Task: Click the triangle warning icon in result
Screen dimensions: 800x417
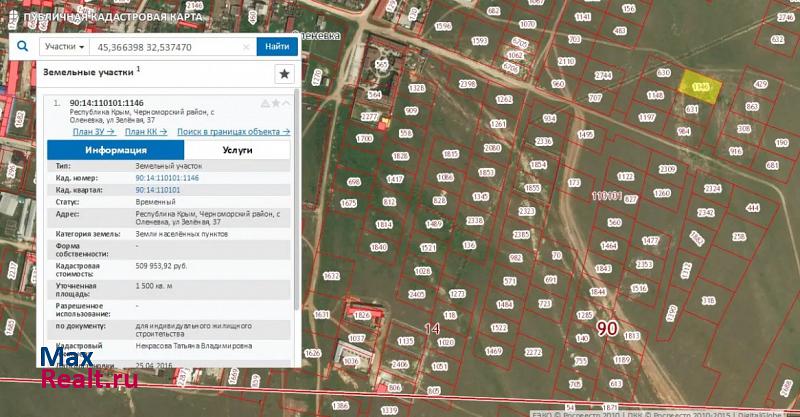Action: click(265, 103)
